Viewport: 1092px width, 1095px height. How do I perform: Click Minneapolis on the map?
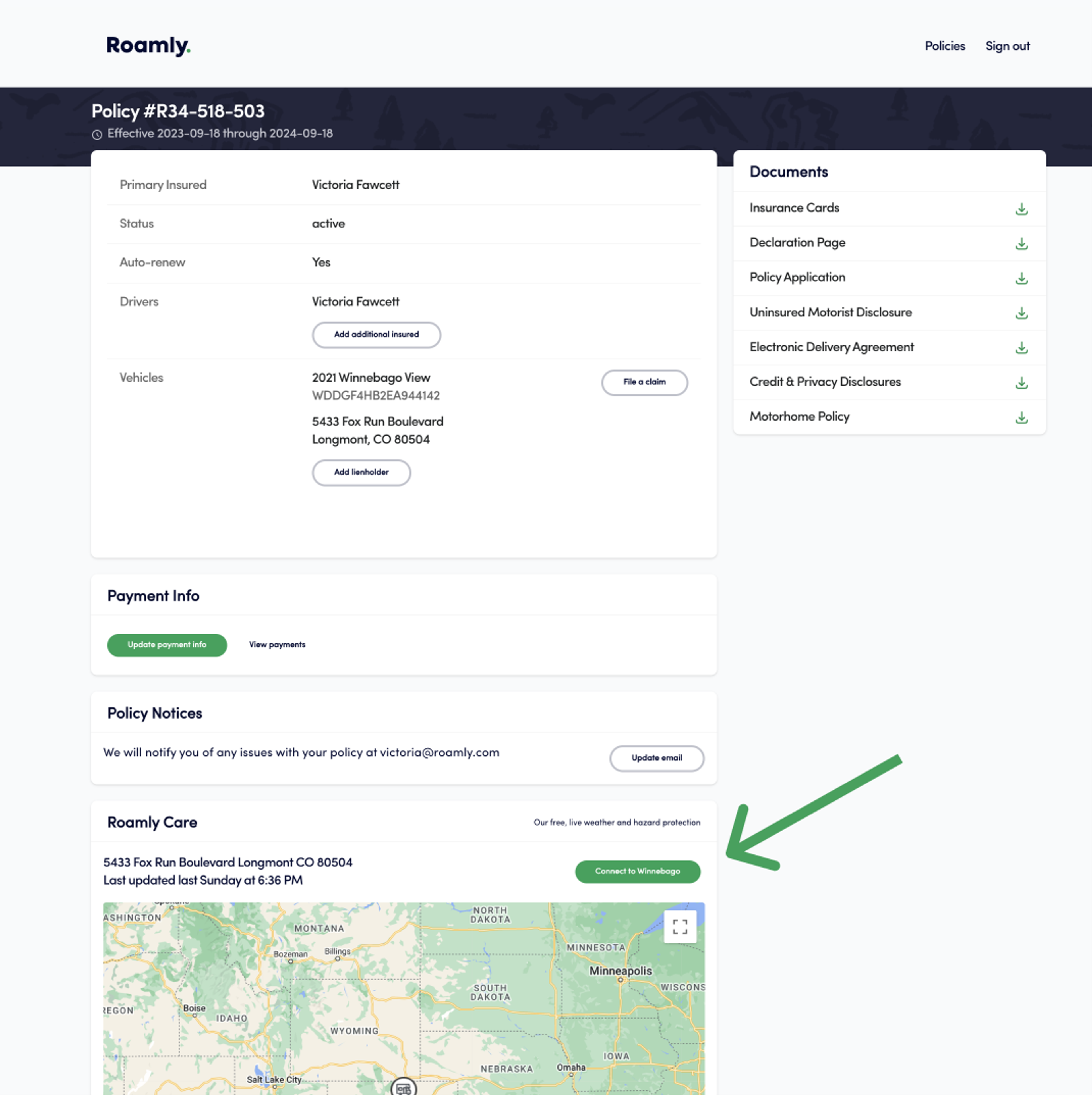[x=620, y=971]
